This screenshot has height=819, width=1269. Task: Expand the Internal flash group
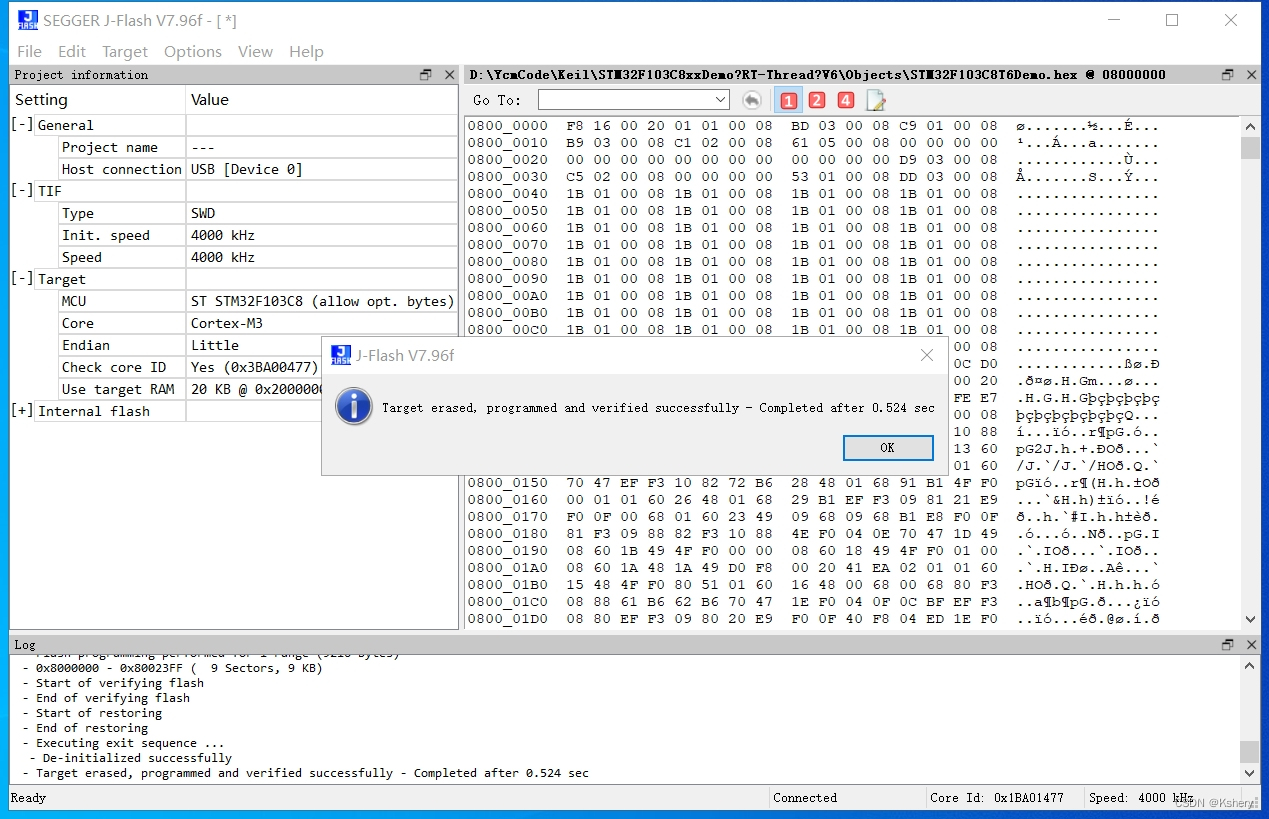22,411
